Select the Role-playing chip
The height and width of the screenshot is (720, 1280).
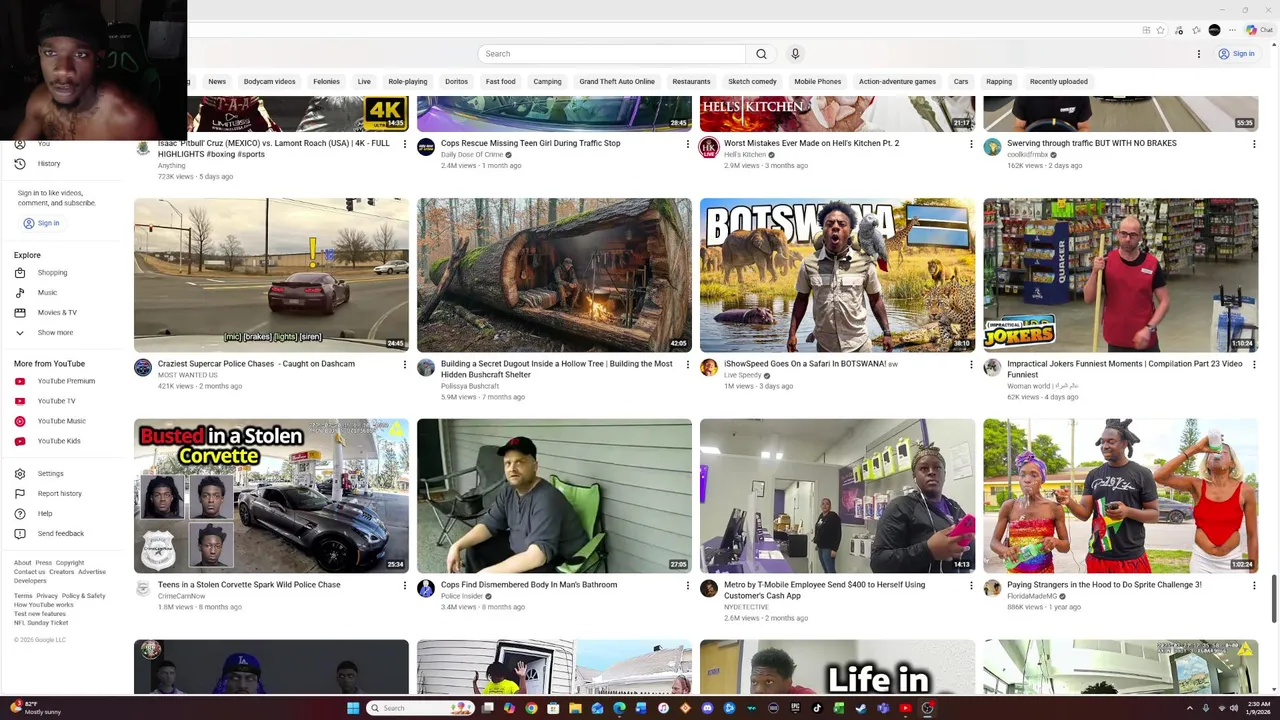408,82
